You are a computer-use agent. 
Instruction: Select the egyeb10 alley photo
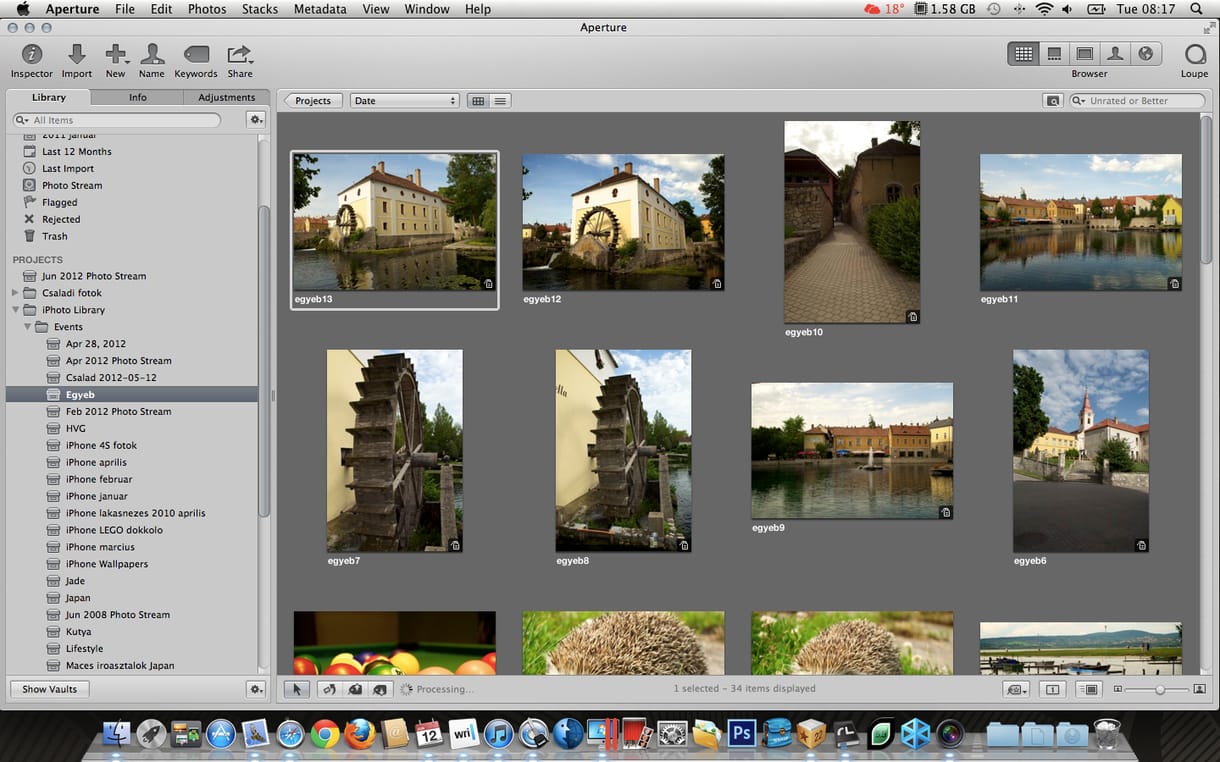852,222
